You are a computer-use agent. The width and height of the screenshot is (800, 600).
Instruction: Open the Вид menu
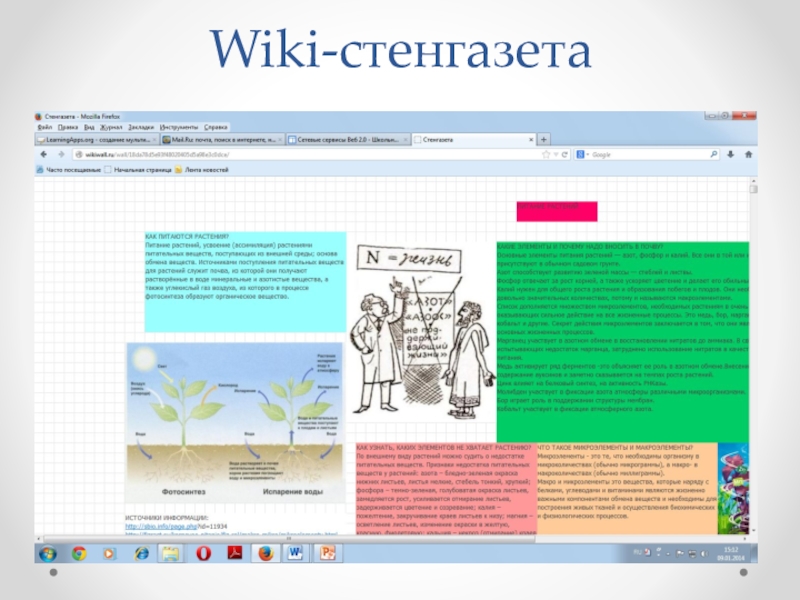click(89, 127)
